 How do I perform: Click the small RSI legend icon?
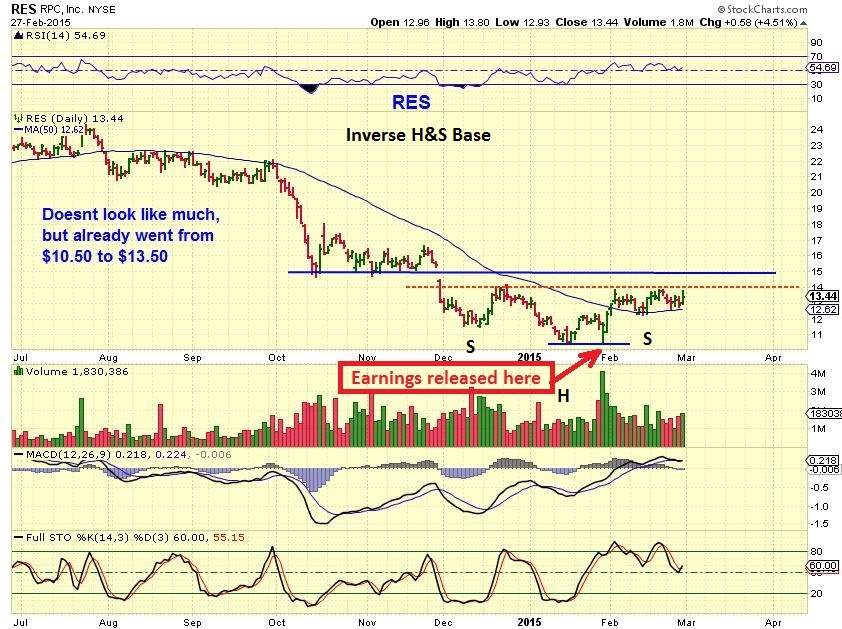tap(18, 36)
